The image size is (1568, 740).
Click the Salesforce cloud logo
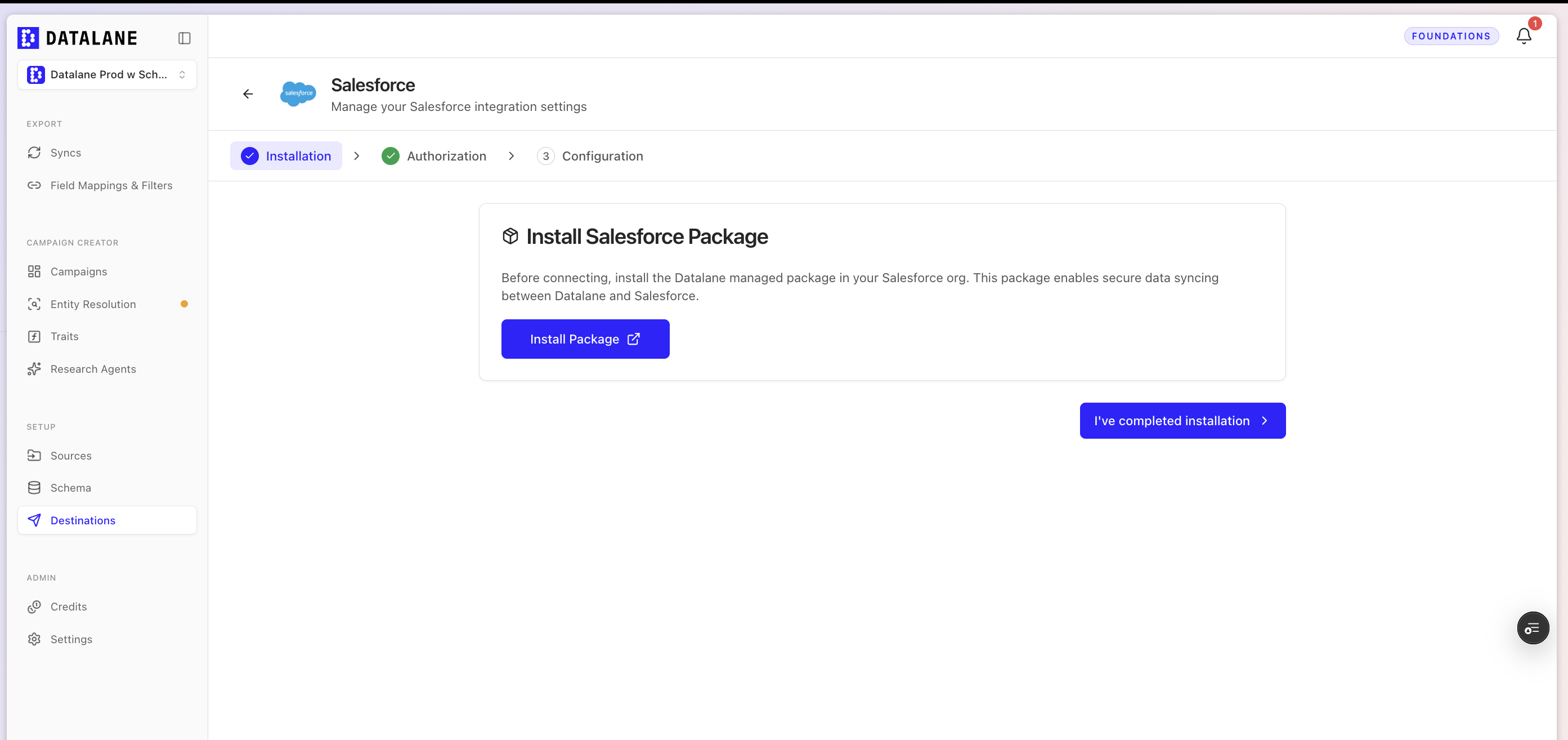tap(298, 94)
